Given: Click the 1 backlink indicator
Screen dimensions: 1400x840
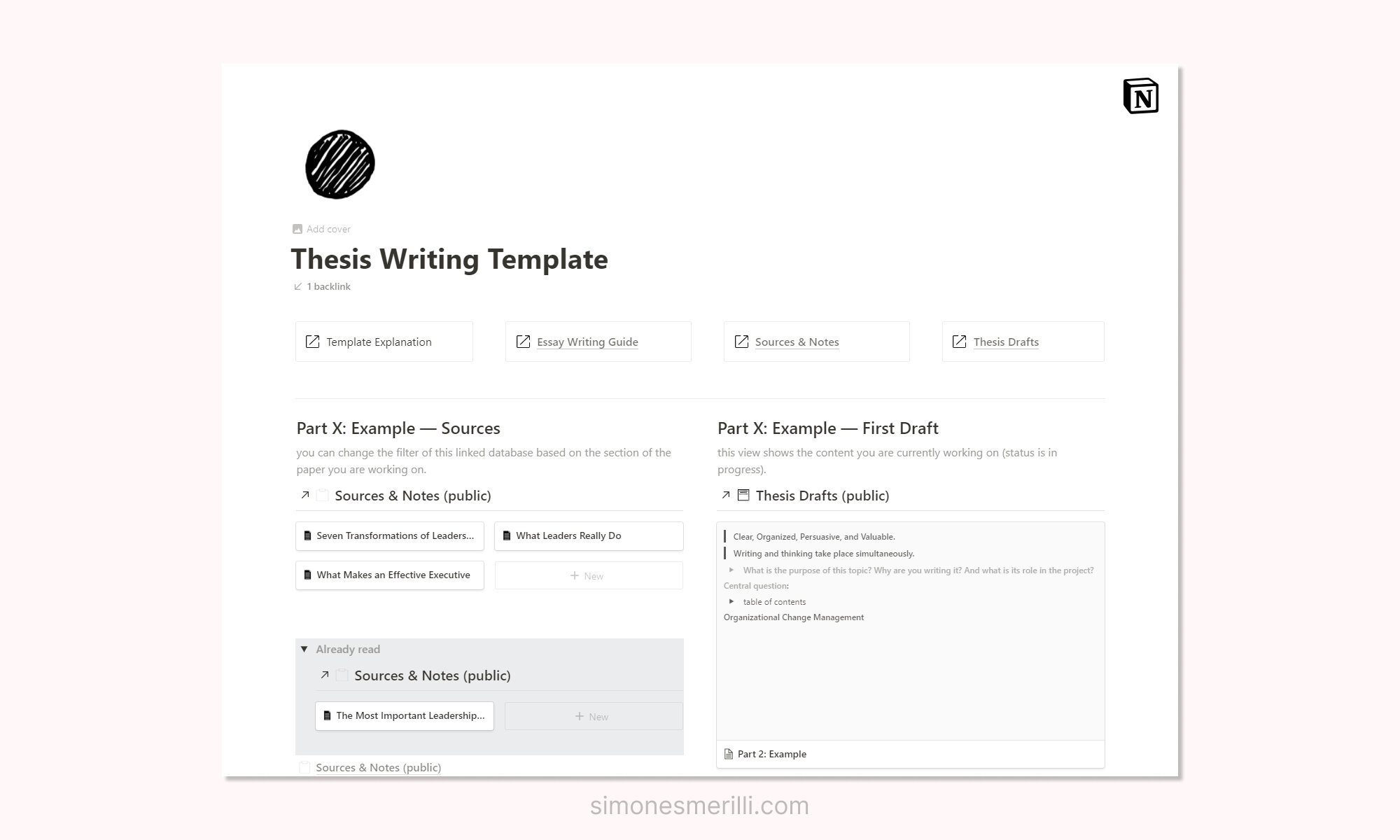Looking at the screenshot, I should [321, 286].
